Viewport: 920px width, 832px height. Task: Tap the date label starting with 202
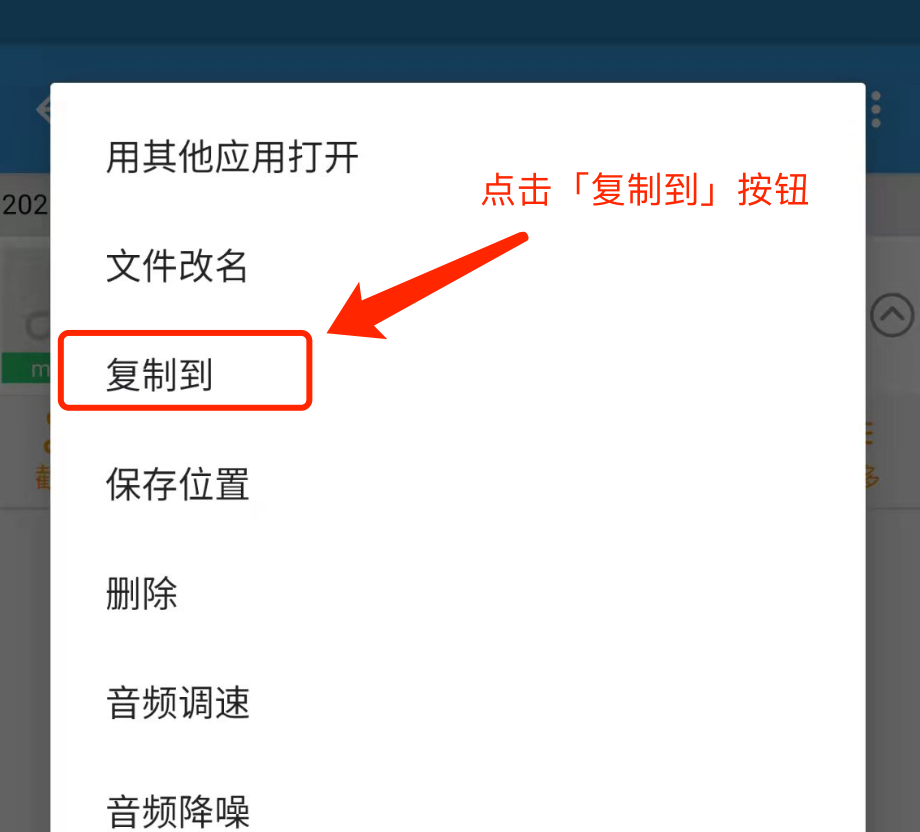(25, 205)
